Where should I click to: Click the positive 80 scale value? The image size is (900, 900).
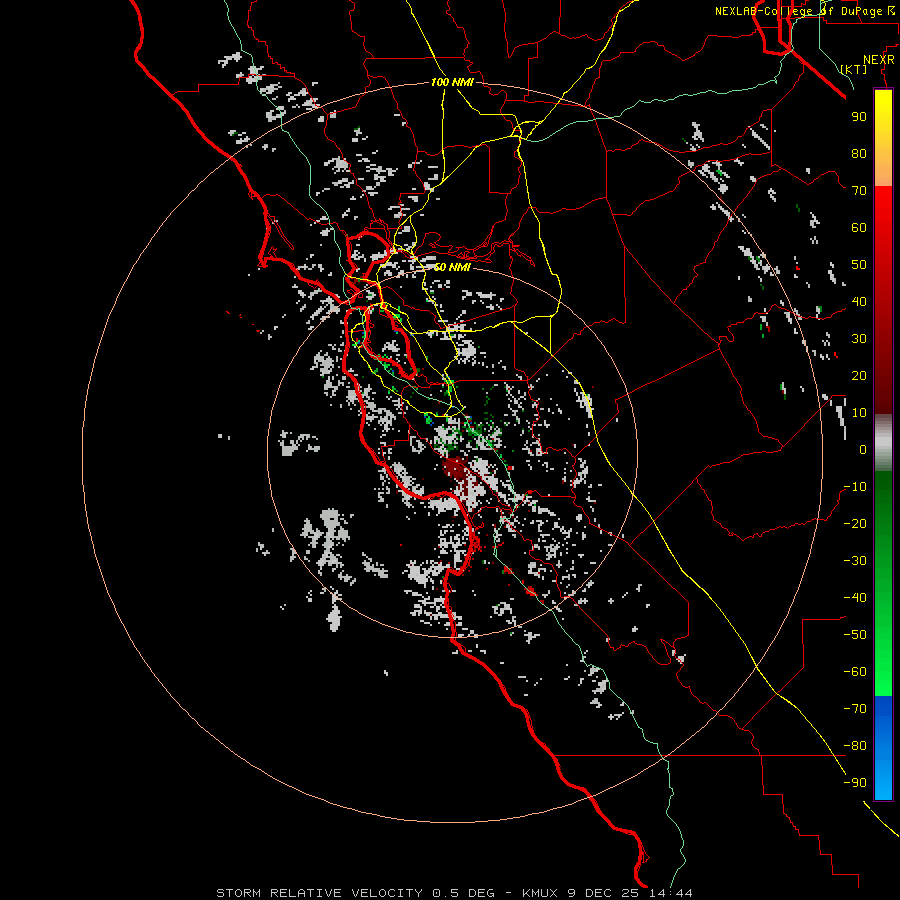pos(859,153)
